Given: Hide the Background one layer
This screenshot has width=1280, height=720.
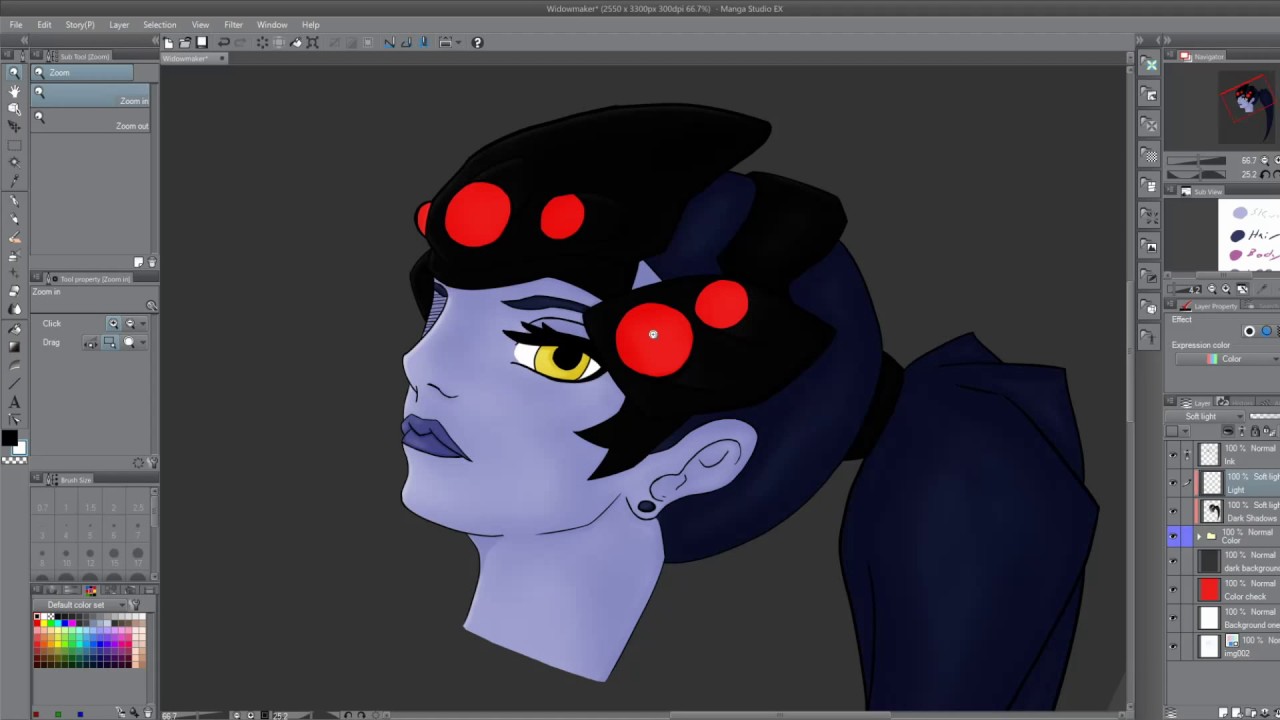Looking at the screenshot, I should click(x=1173, y=618).
